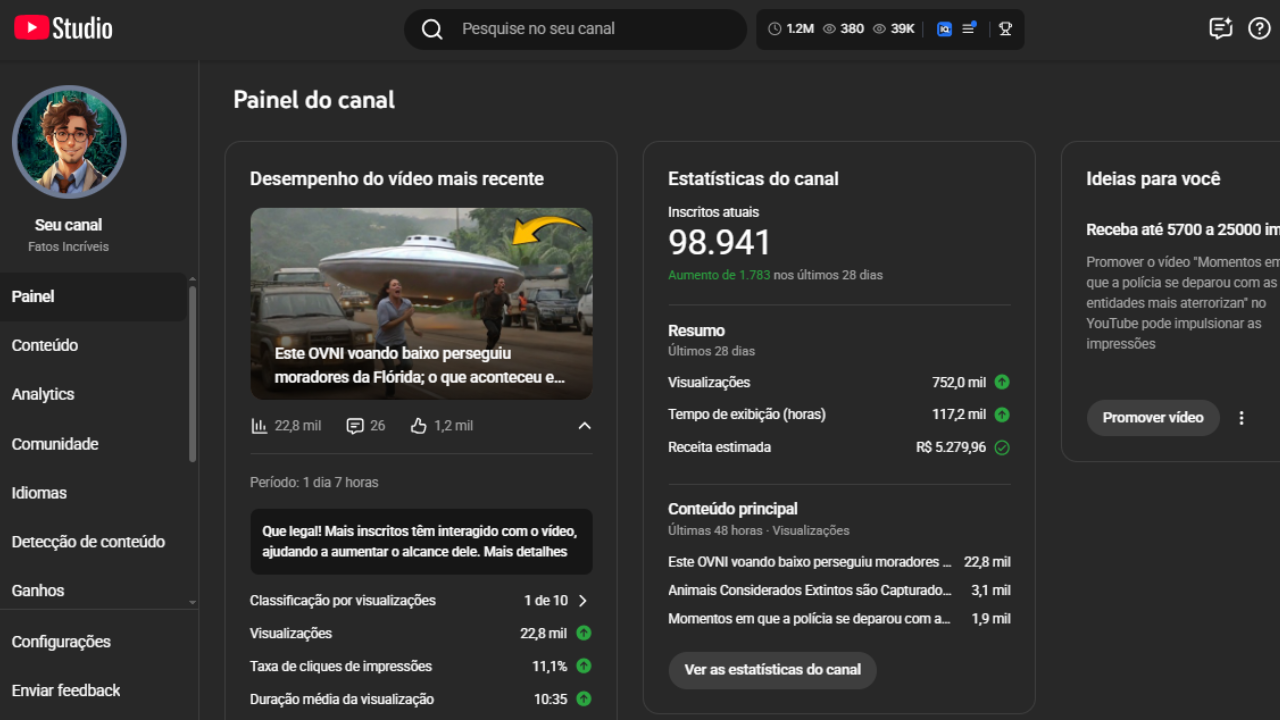Click the comments icon showing 26
This screenshot has width=1280, height=720.
pyautogui.click(x=355, y=426)
